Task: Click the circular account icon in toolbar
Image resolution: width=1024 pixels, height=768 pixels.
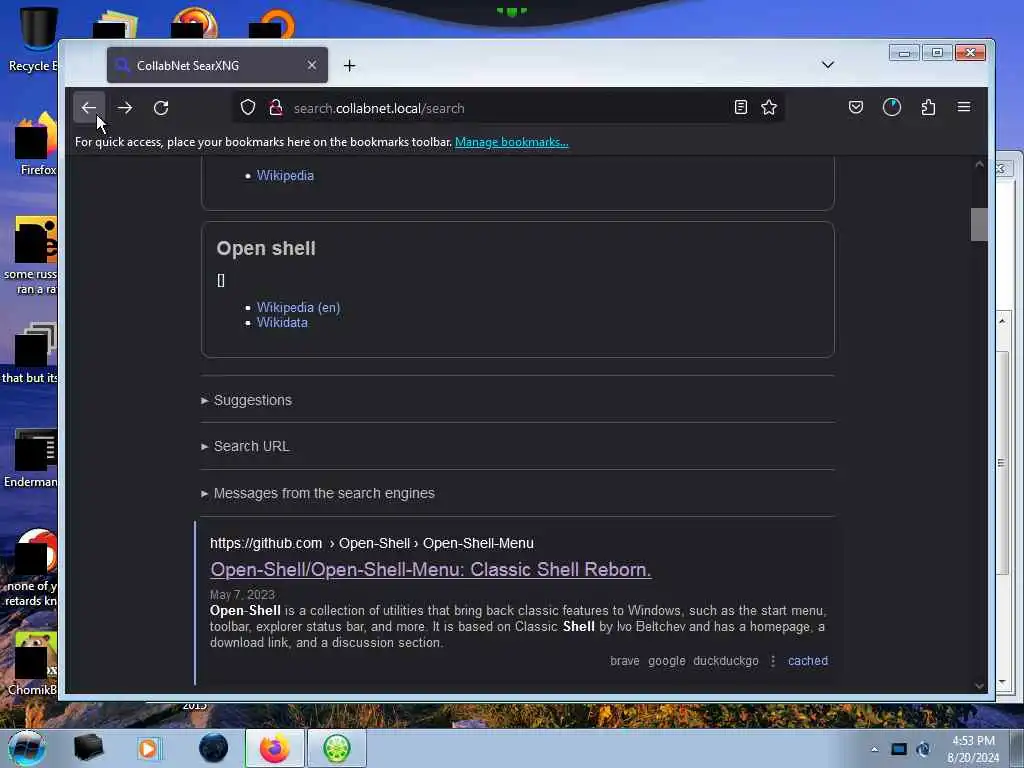Action: (x=891, y=108)
